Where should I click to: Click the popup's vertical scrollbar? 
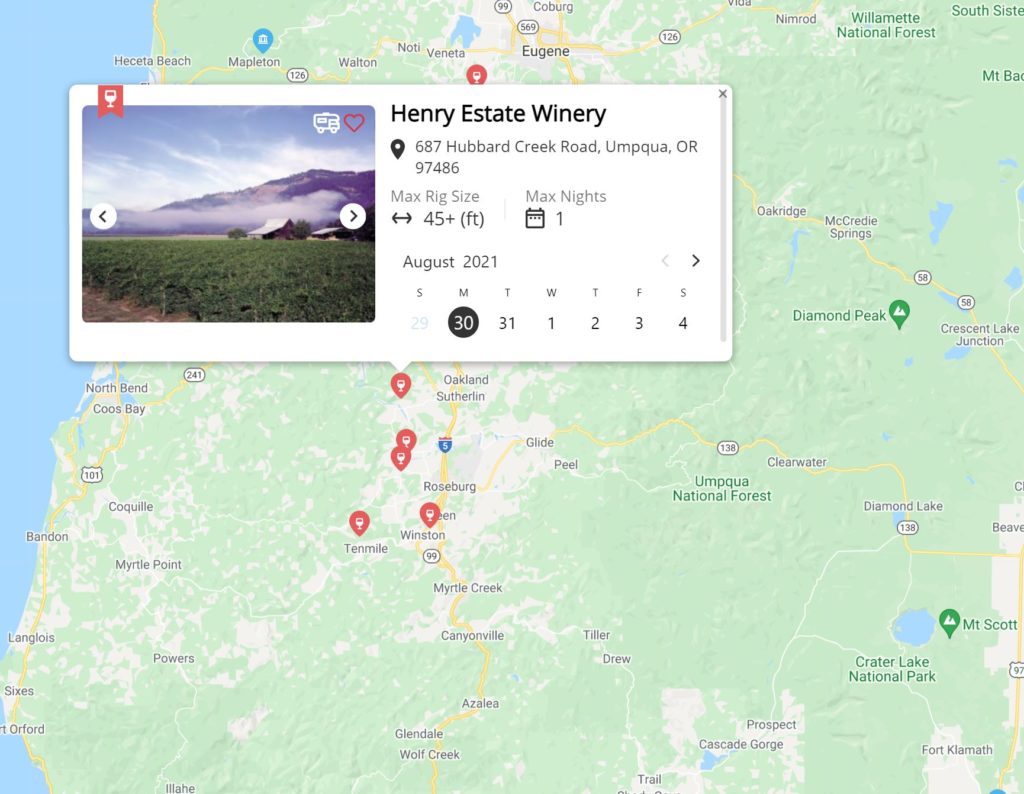[722, 221]
